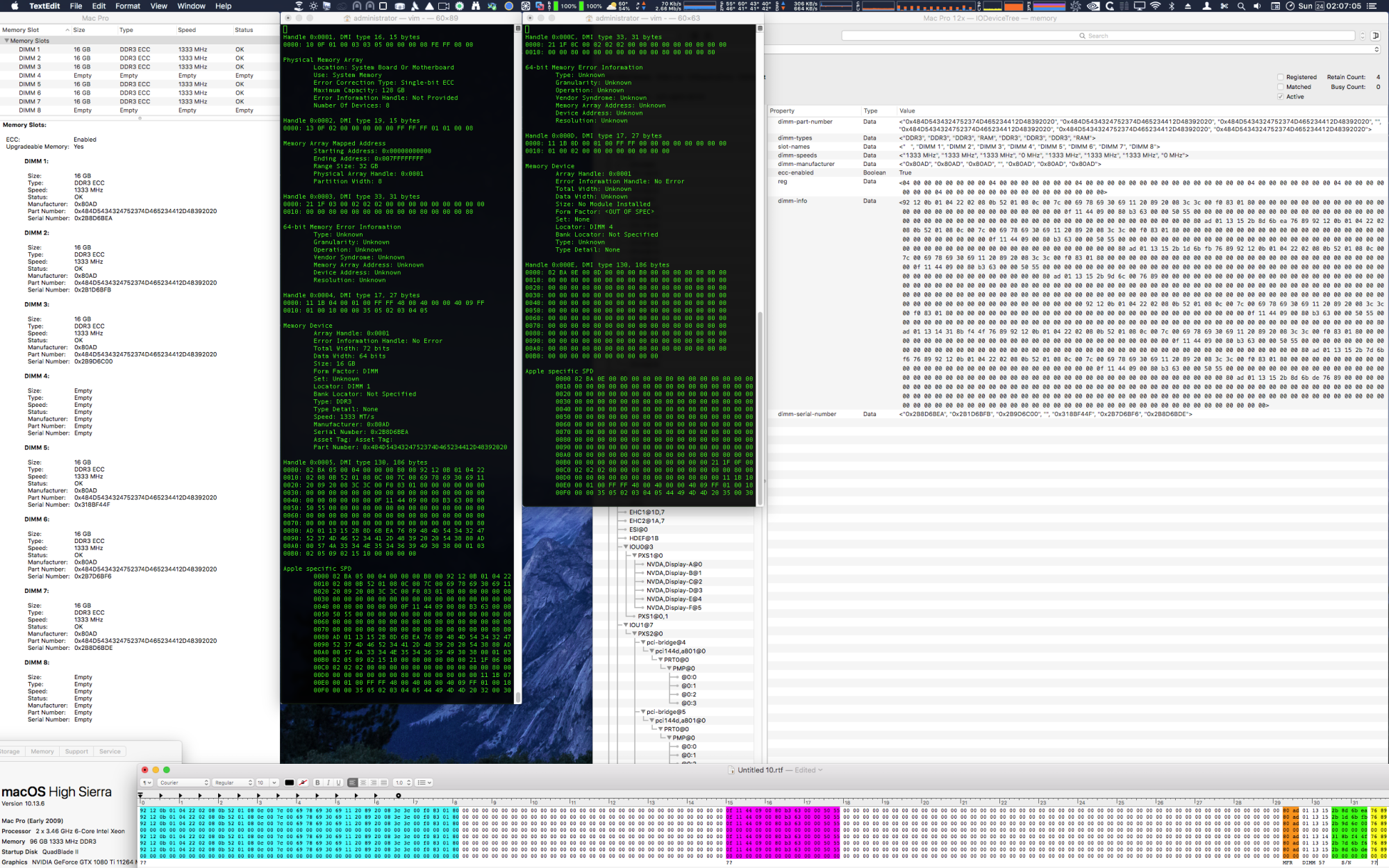Toggle italic formatting in TextEdit toolbar
The height and width of the screenshot is (868, 1389).
point(328,783)
